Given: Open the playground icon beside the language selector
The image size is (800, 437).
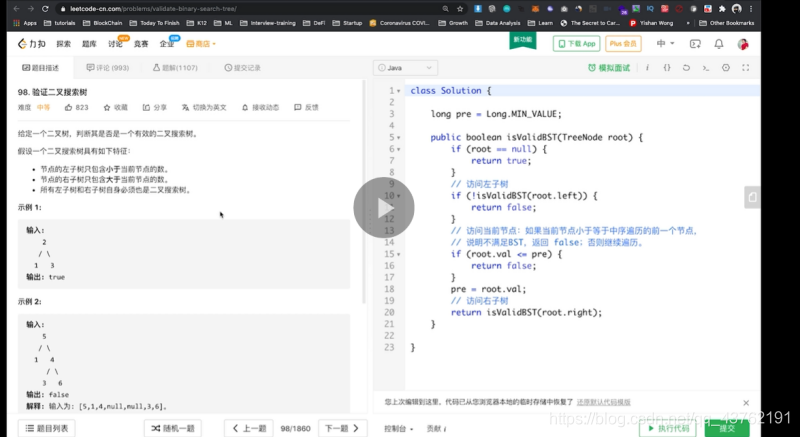Looking at the screenshot, I should coord(695,44).
